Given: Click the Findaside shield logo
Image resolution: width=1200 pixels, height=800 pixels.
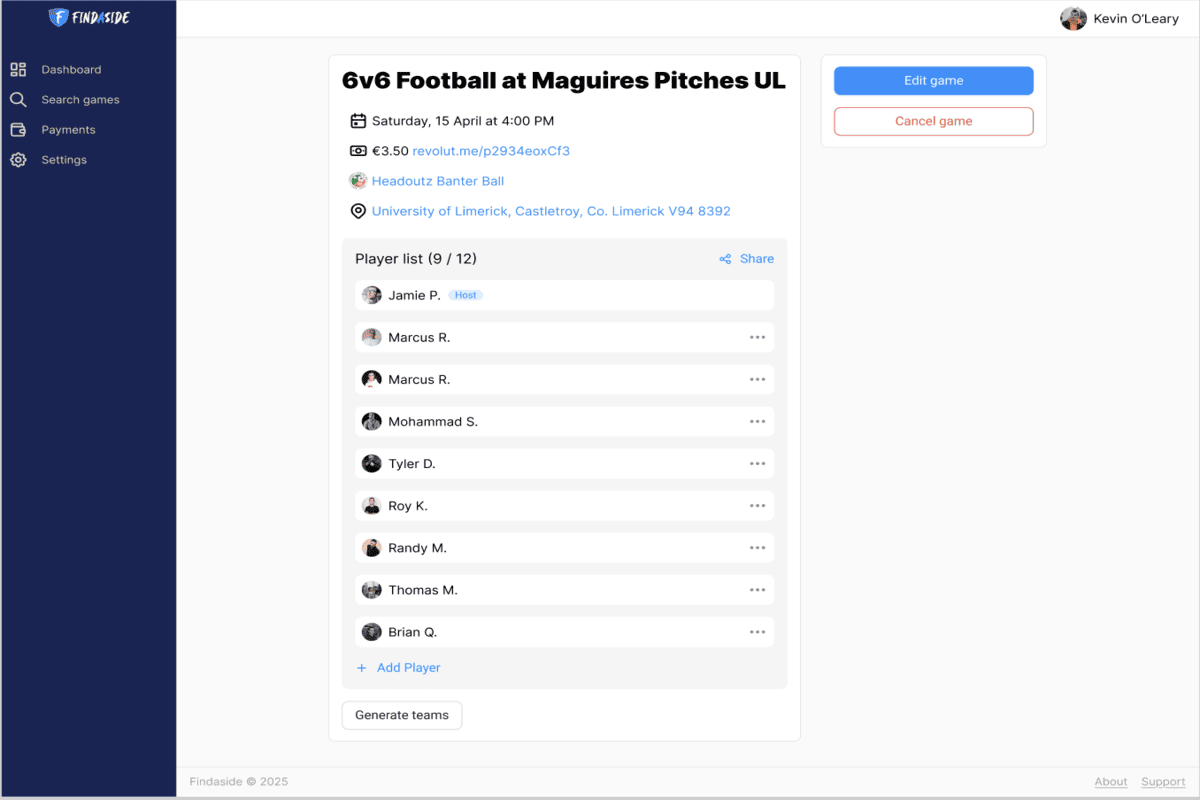Looking at the screenshot, I should tap(59, 18).
